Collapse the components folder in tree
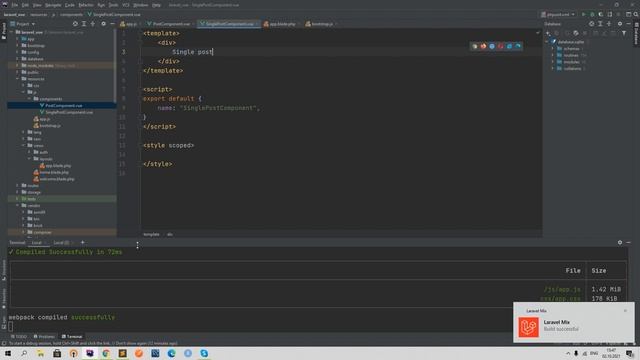Screen dimensions: 640x360 [29, 99]
